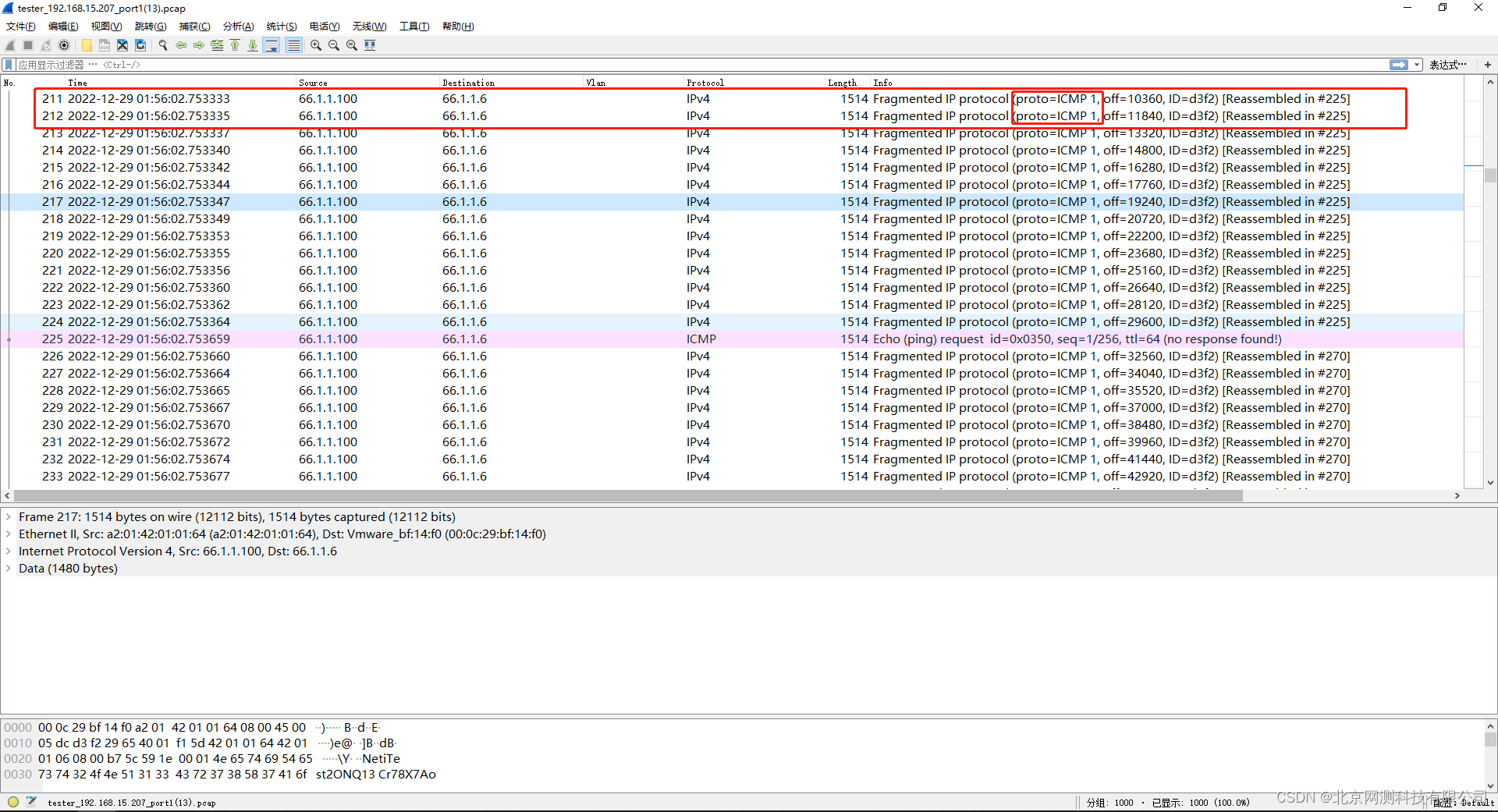Click the zoom in icon
This screenshot has width=1498, height=812.
click(316, 45)
